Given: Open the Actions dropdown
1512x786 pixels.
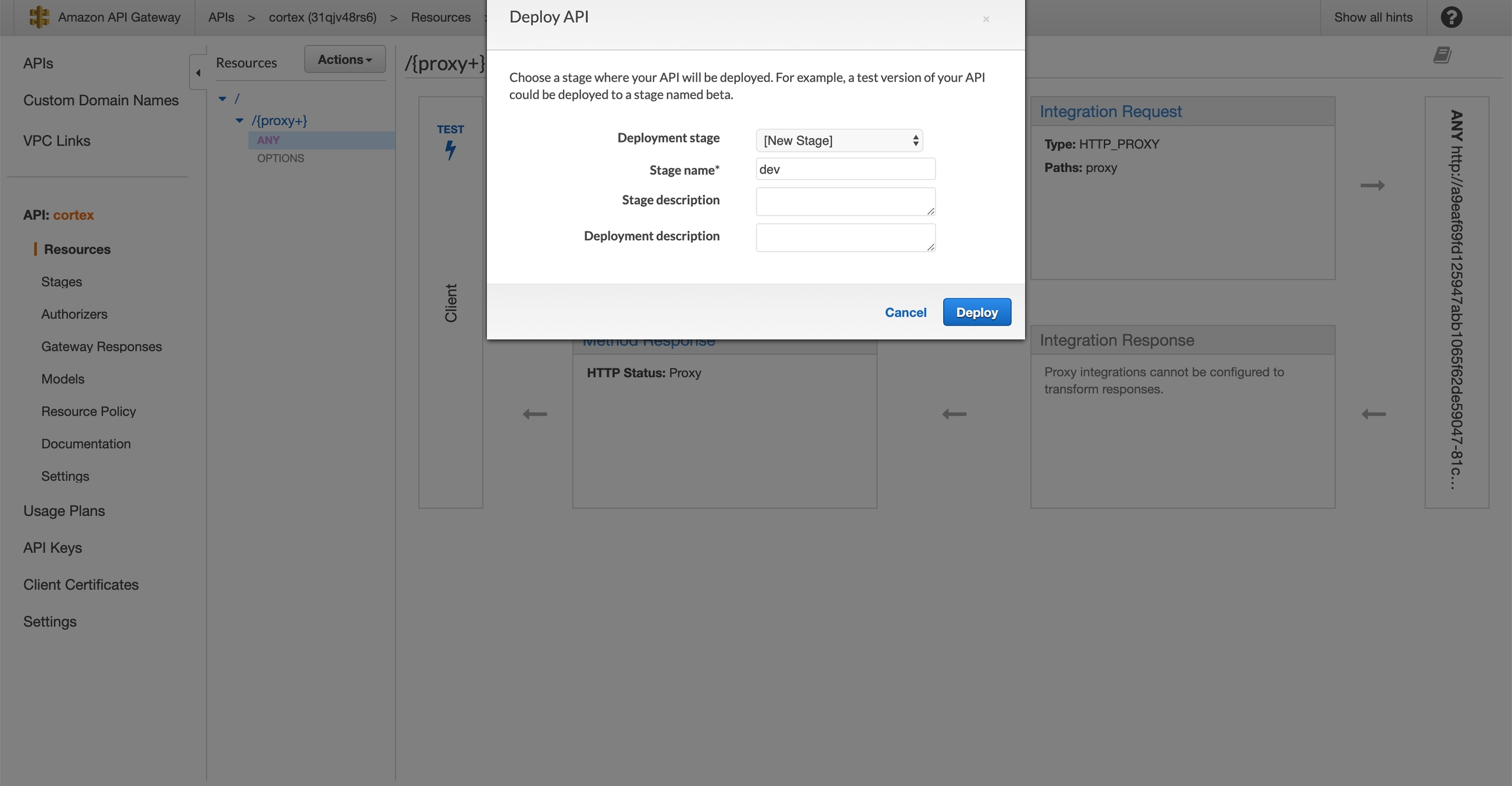Looking at the screenshot, I should point(345,59).
